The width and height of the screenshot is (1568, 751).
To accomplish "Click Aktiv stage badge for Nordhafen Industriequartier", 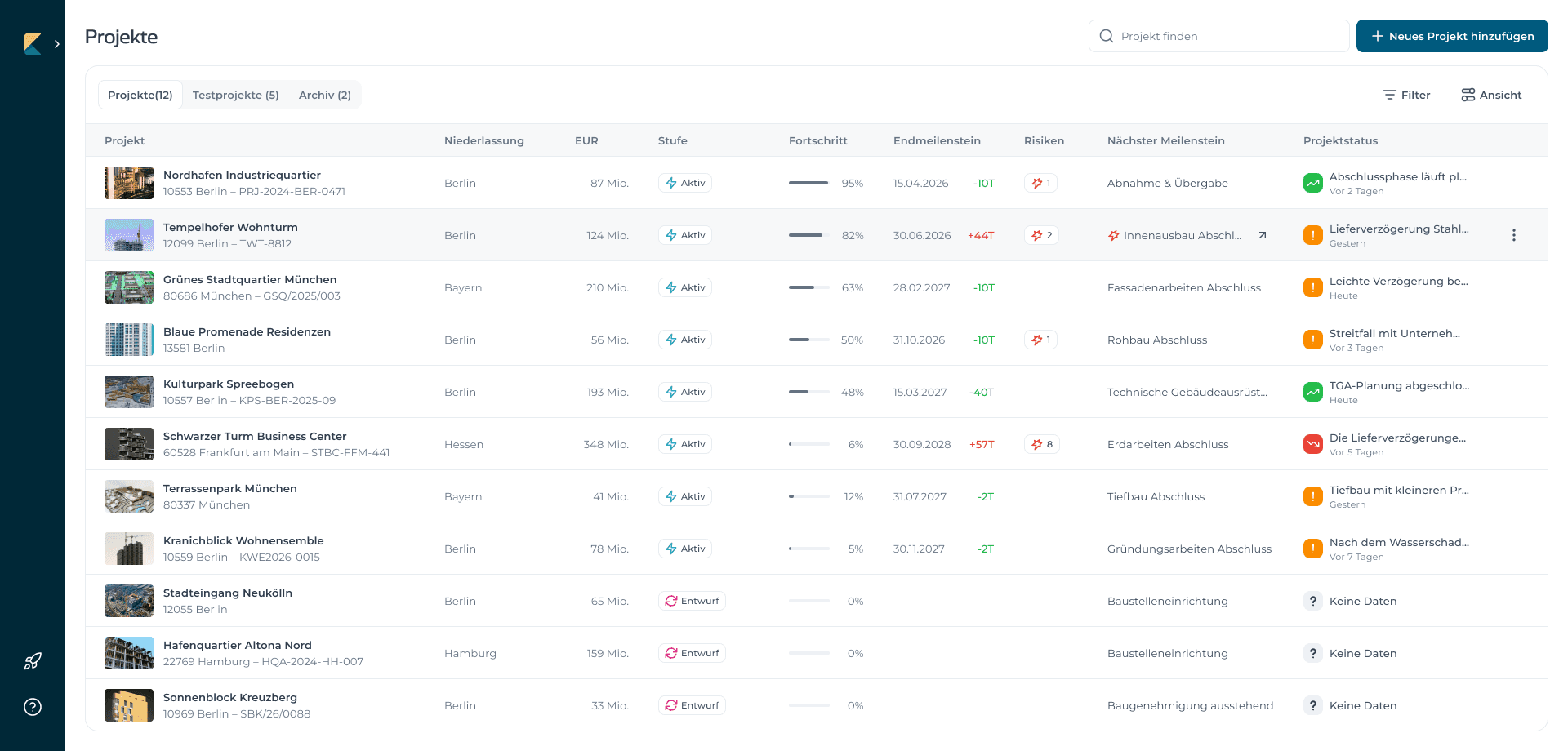I will pos(685,183).
